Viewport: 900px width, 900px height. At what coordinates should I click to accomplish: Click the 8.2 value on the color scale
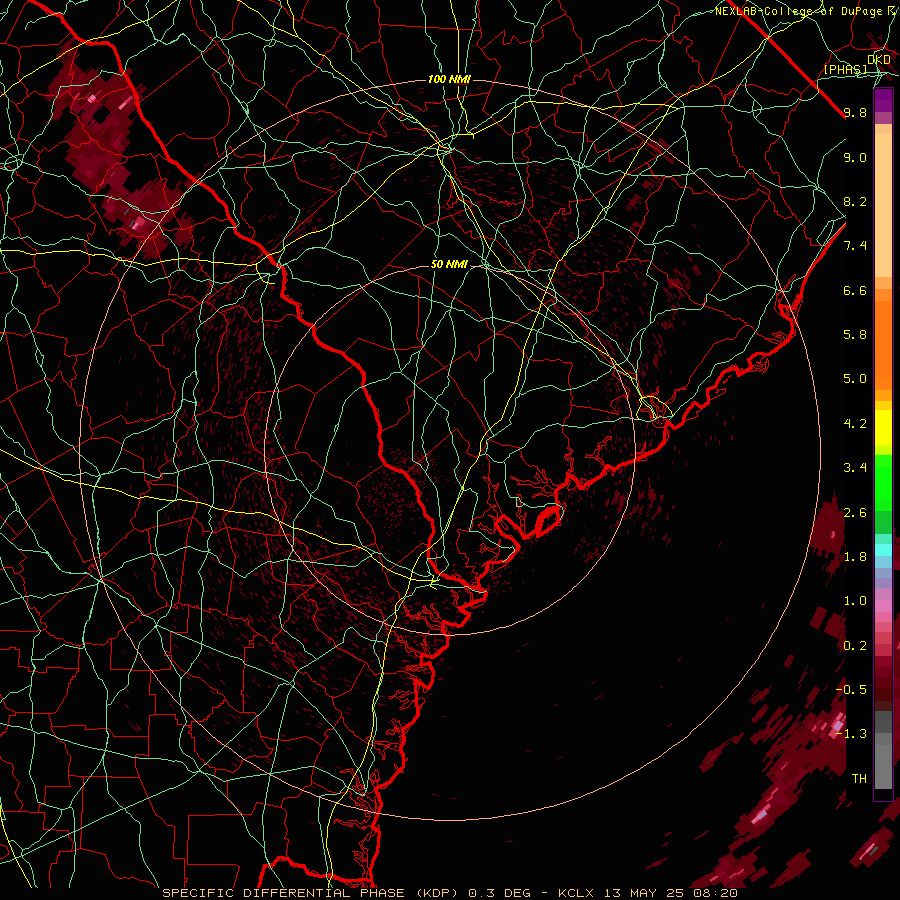point(855,201)
